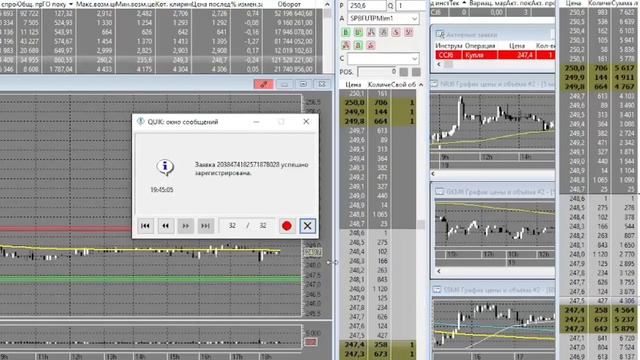Click the green horizontal level line on the main chart
This screenshot has width=640, height=360.
(151, 279)
